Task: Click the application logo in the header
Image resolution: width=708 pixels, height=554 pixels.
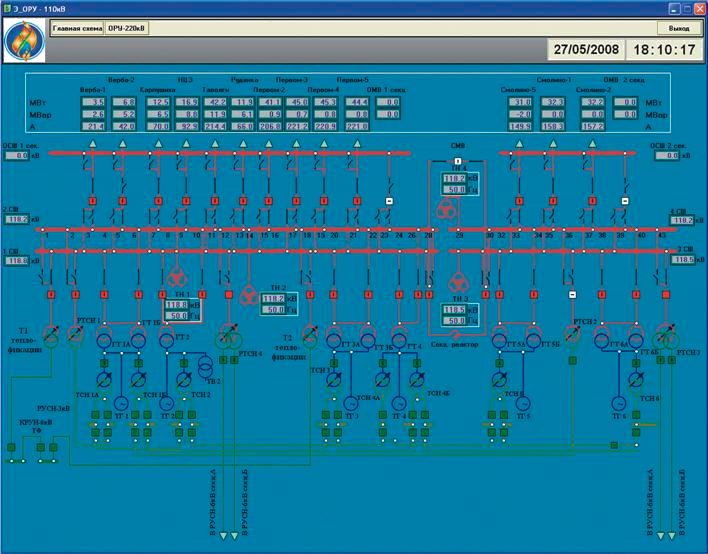Action: [x=23, y=42]
